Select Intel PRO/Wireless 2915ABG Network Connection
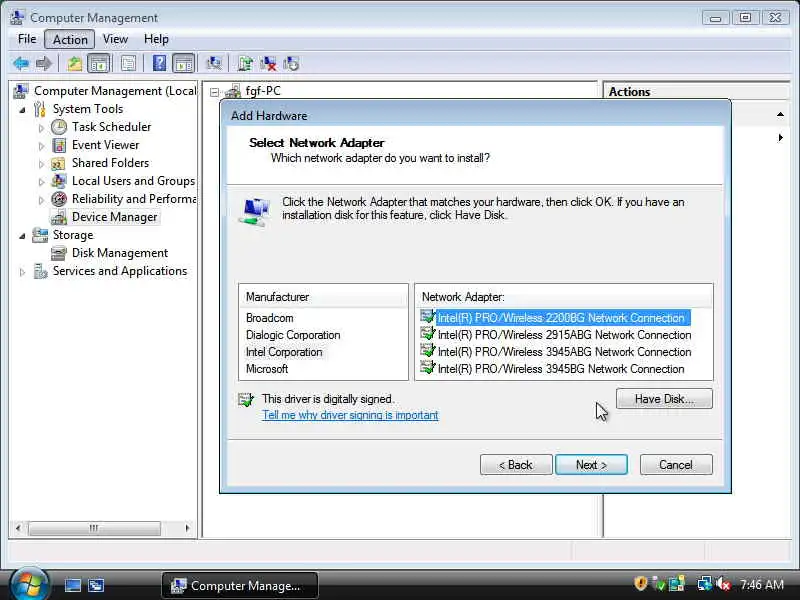The height and width of the screenshot is (600, 800). coord(556,335)
